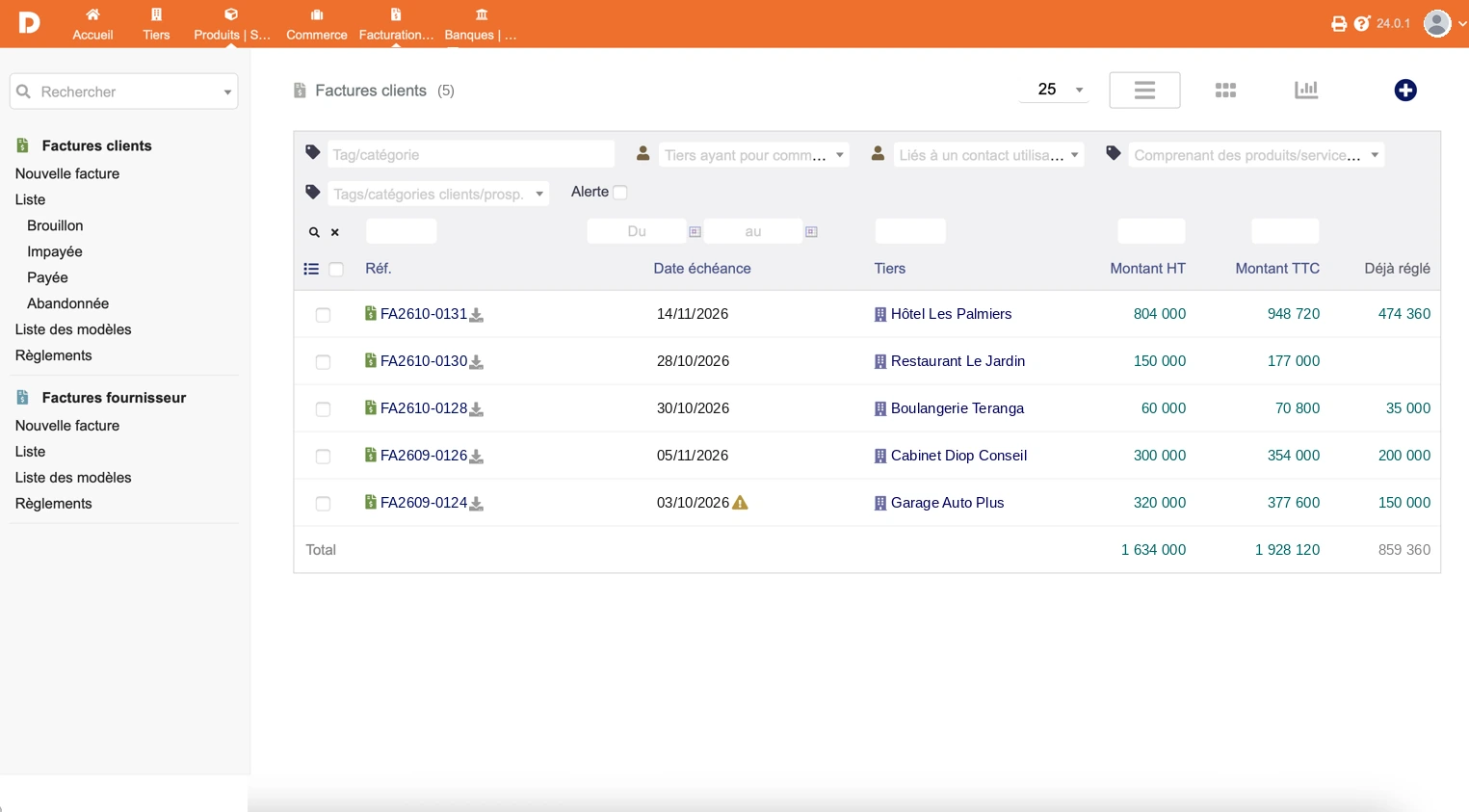This screenshot has width=1469, height=812.
Task: Open the Commerce top menu
Action: pos(317,24)
